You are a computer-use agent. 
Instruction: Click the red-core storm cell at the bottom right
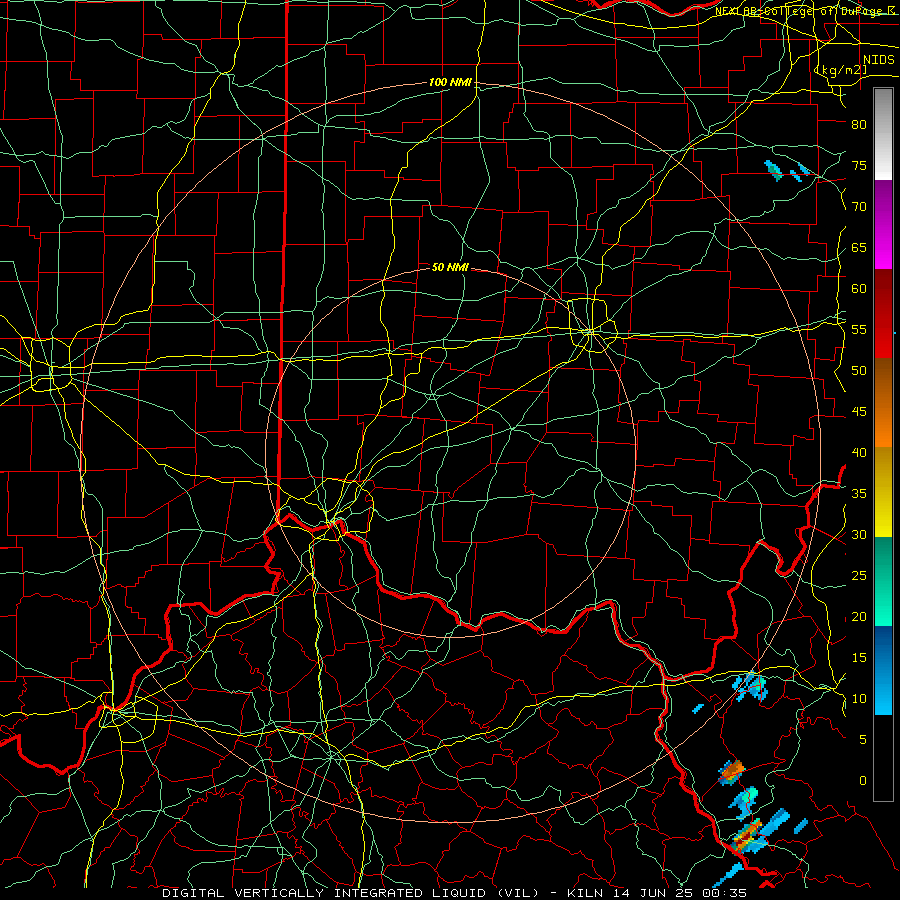pyautogui.click(x=748, y=835)
